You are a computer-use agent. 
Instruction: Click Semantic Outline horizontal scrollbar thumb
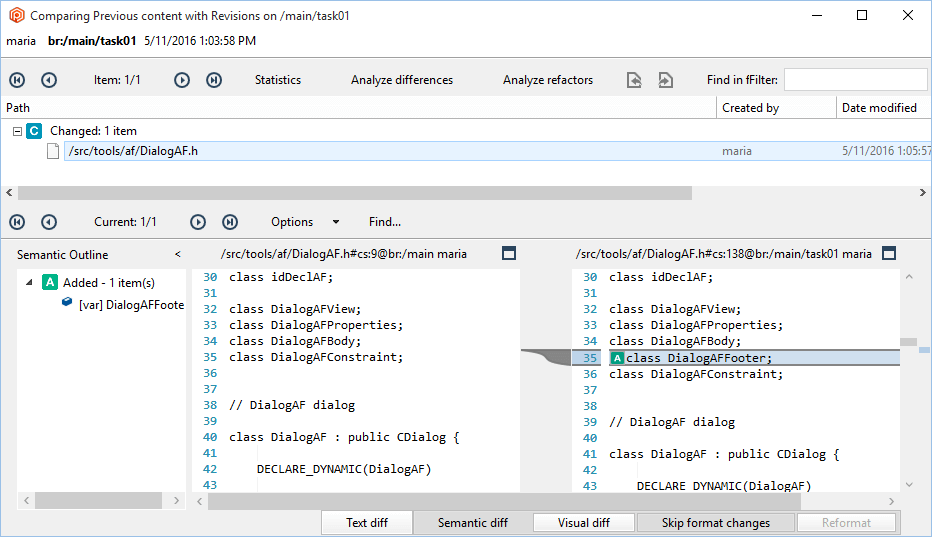pos(99,501)
